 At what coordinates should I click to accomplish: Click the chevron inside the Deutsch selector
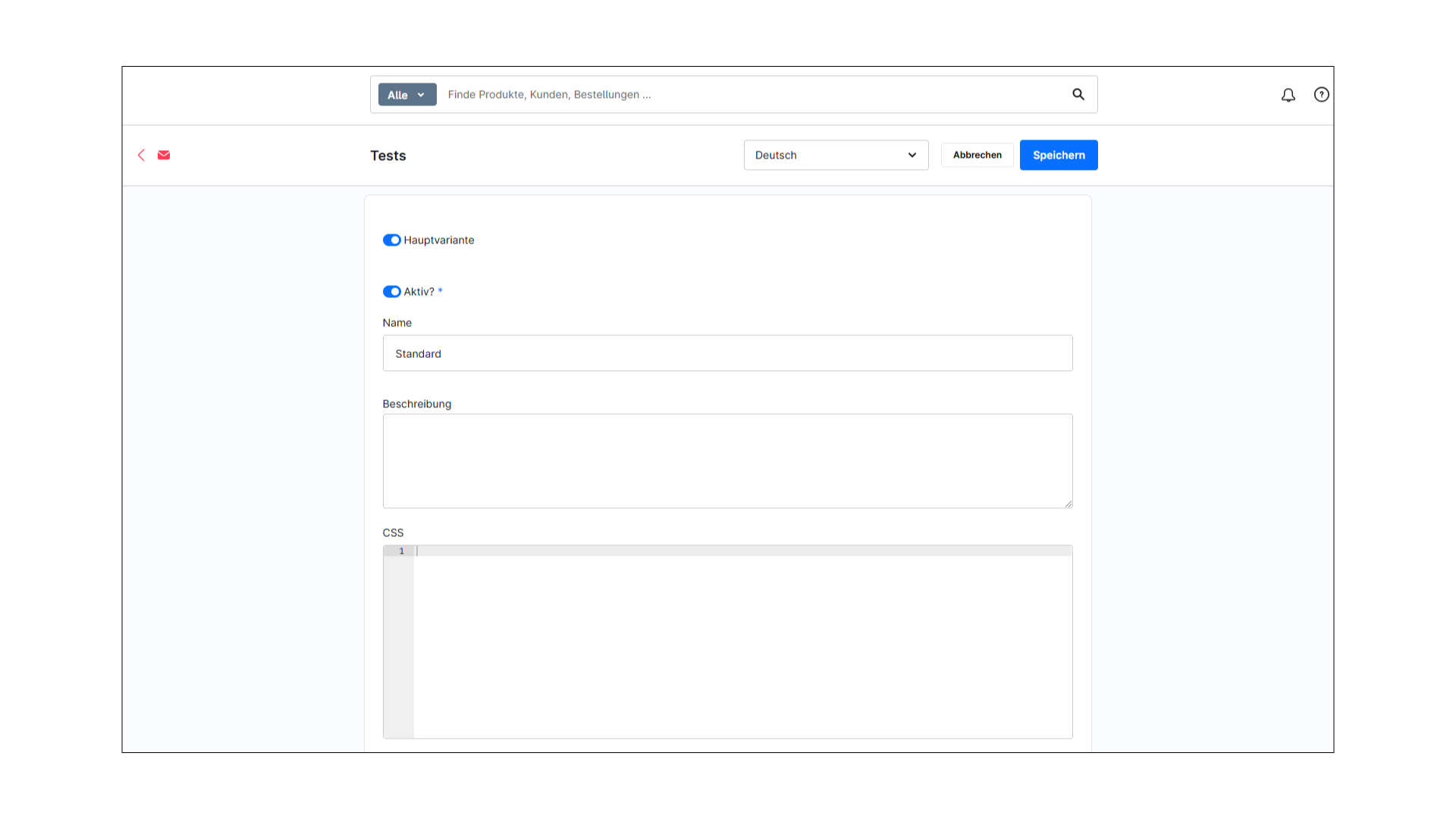click(912, 155)
